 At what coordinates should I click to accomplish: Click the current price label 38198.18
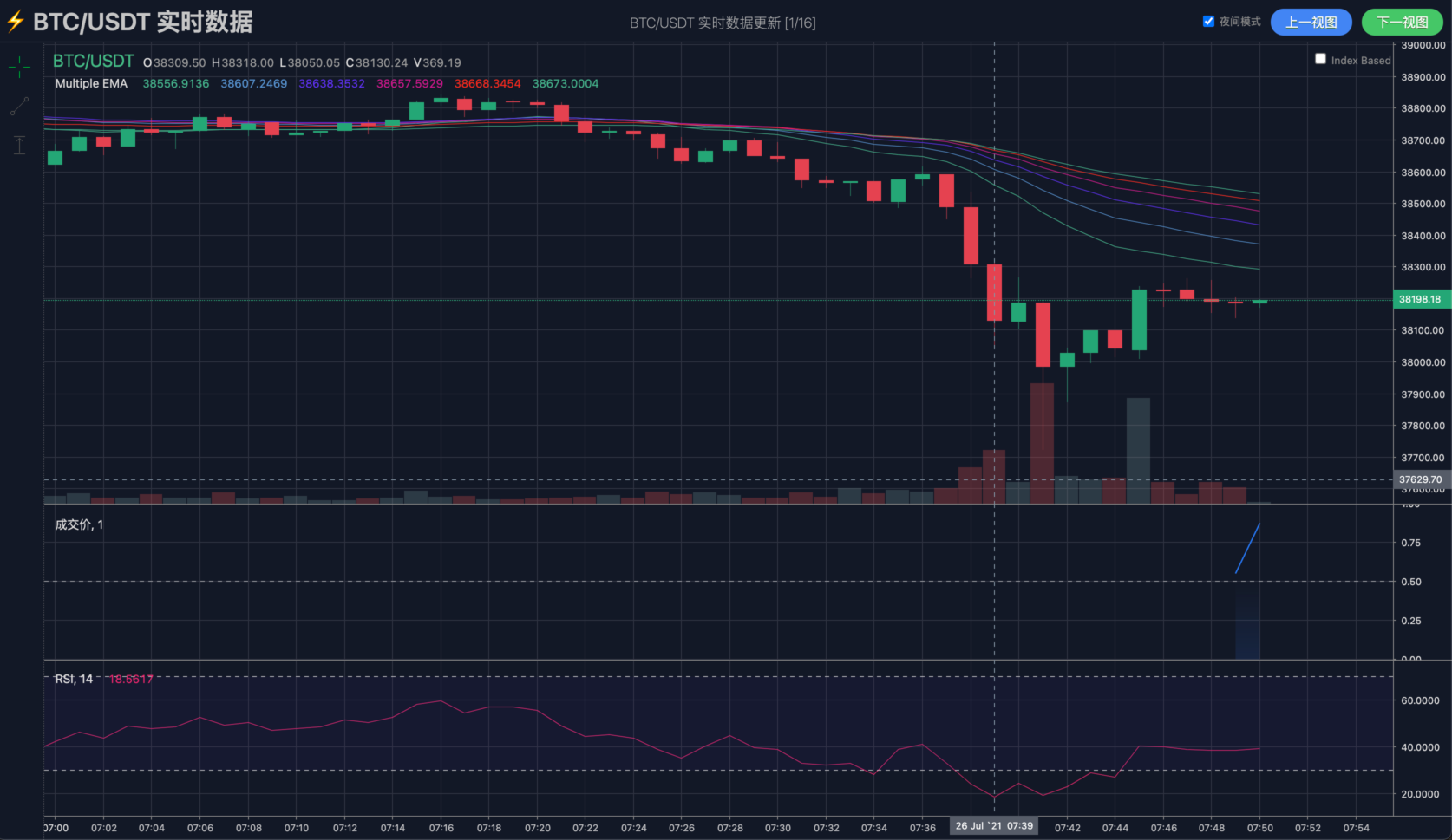pos(1420,299)
